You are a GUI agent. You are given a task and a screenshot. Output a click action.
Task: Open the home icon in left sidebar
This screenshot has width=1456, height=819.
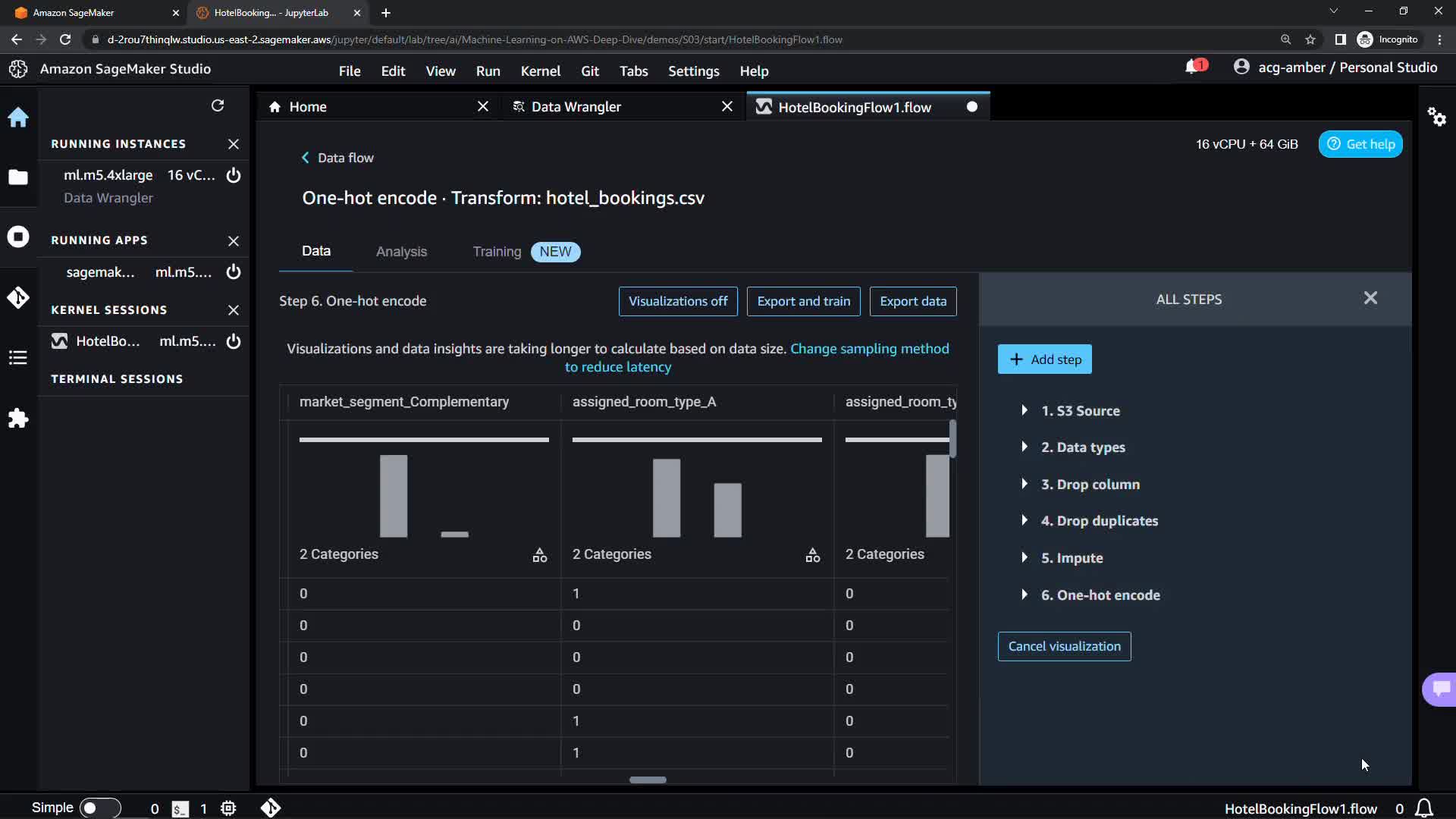point(18,118)
